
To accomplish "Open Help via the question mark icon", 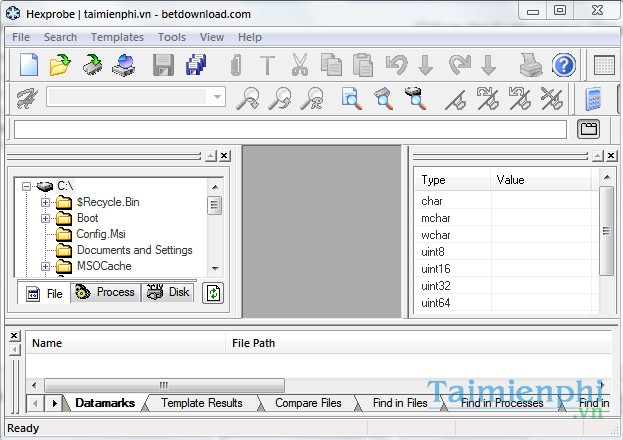I will click(564, 66).
